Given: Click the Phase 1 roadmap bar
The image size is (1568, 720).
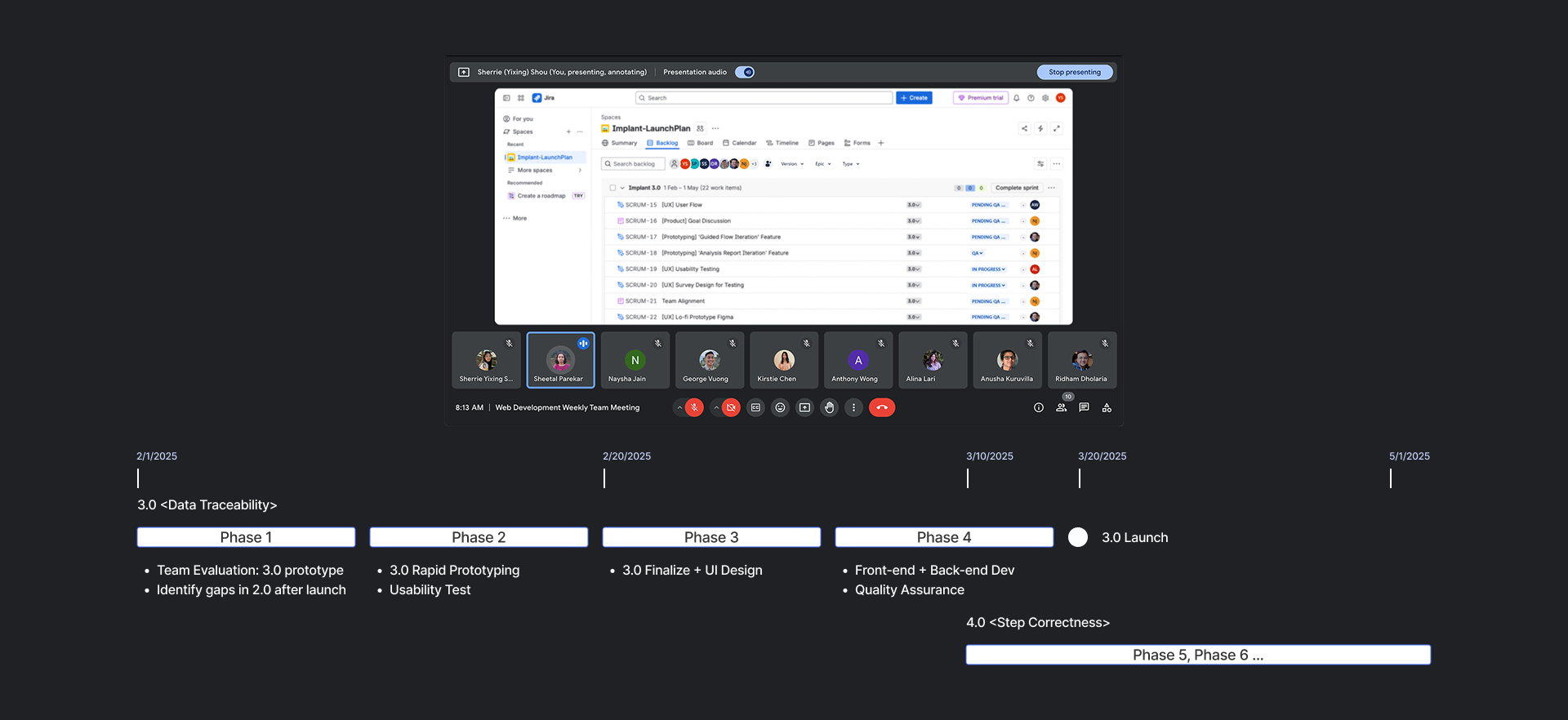Looking at the screenshot, I should [x=246, y=537].
